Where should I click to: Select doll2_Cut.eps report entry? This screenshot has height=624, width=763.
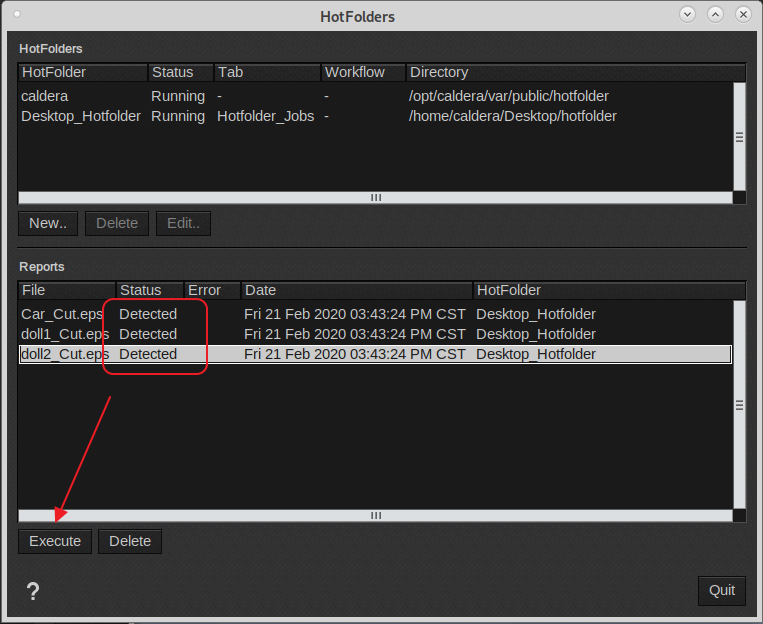(65, 354)
